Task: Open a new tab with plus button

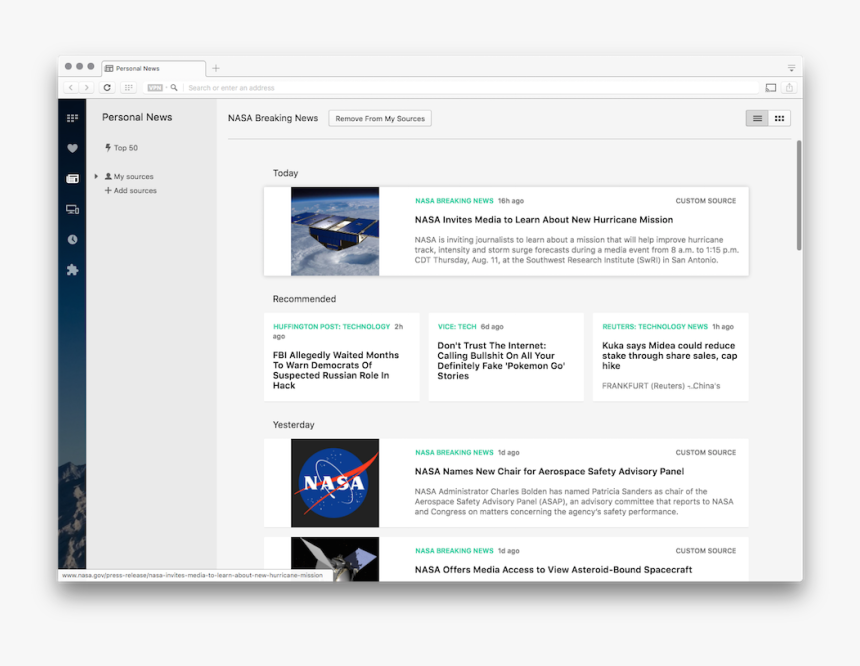Action: pos(216,68)
